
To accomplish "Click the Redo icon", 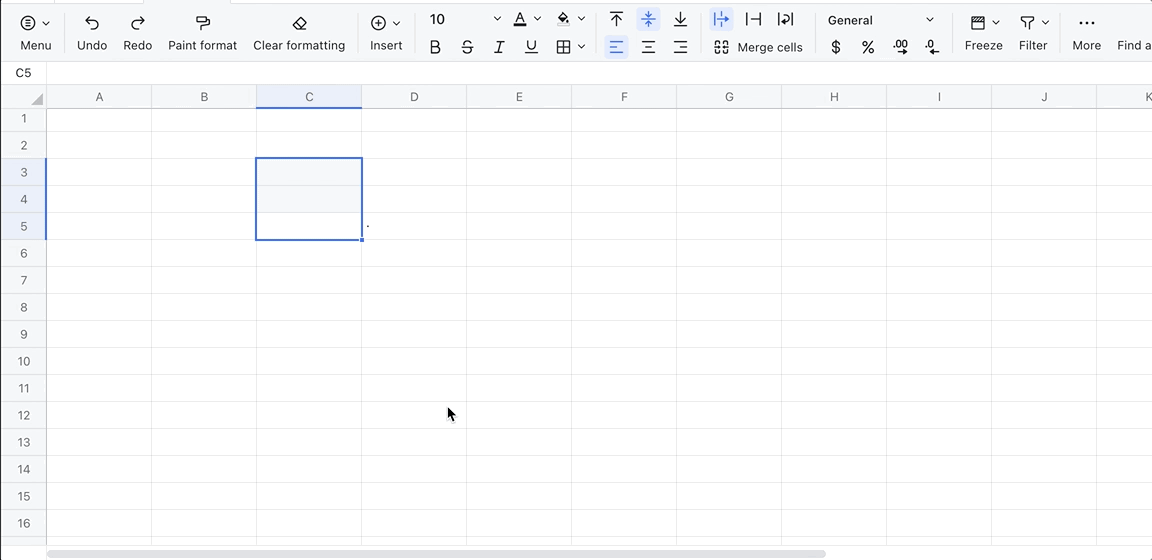I will click(138, 23).
